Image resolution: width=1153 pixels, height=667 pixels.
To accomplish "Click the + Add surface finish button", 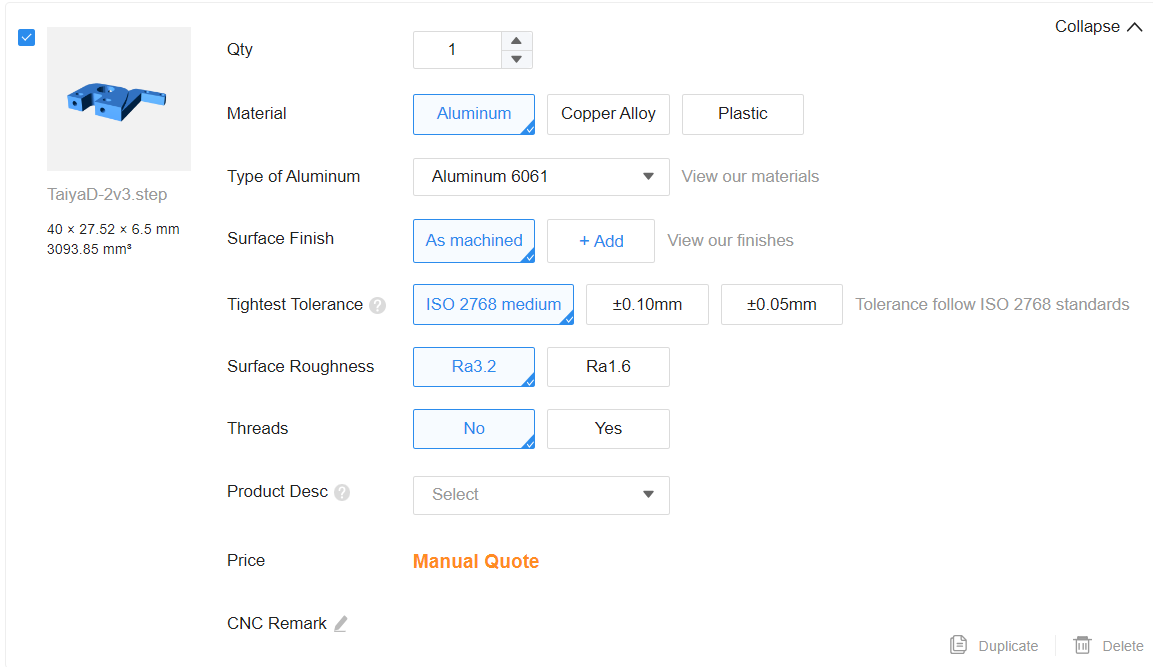I will pyautogui.click(x=600, y=241).
